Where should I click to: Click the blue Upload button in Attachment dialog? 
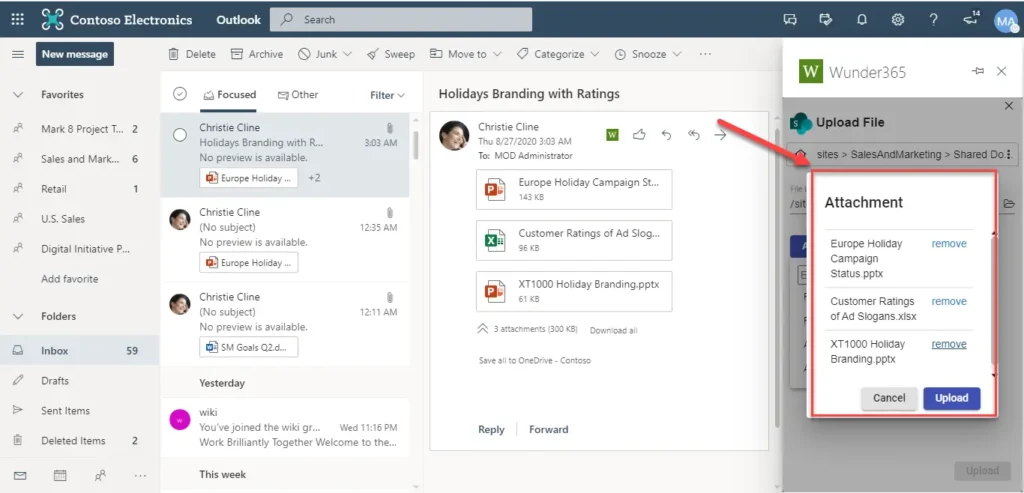[951, 398]
